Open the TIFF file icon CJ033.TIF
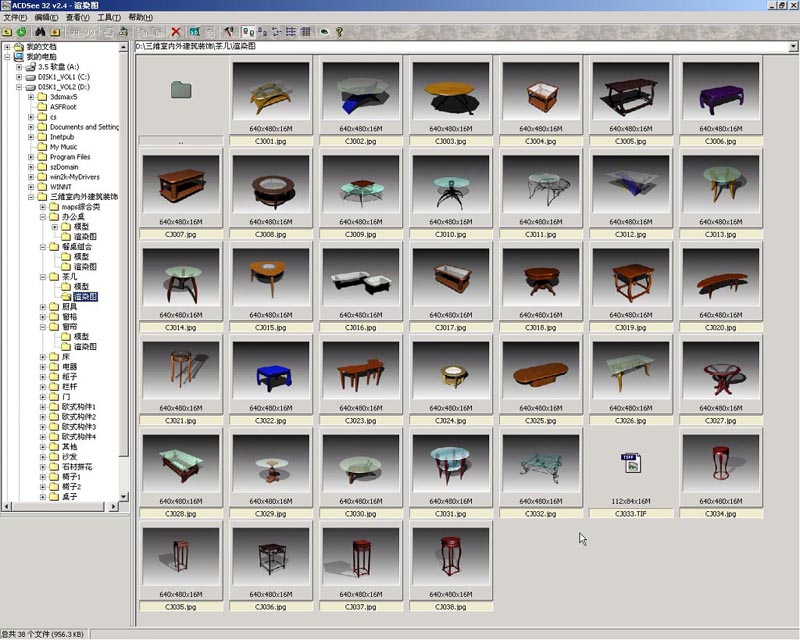 coord(630,462)
